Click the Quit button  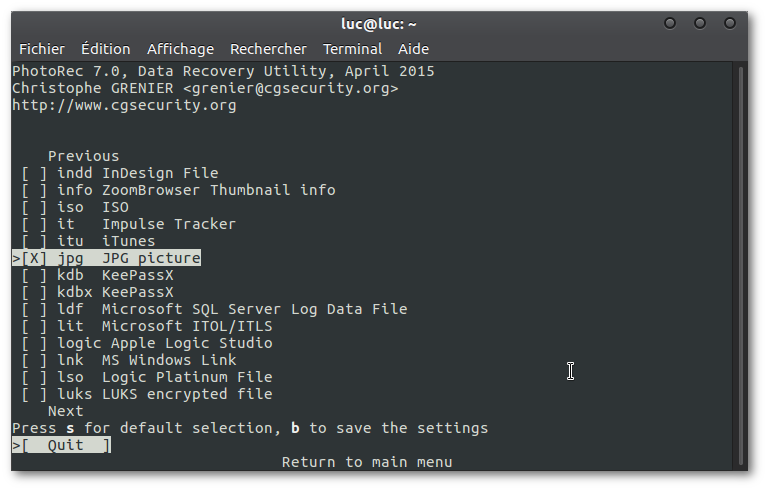tap(65, 445)
